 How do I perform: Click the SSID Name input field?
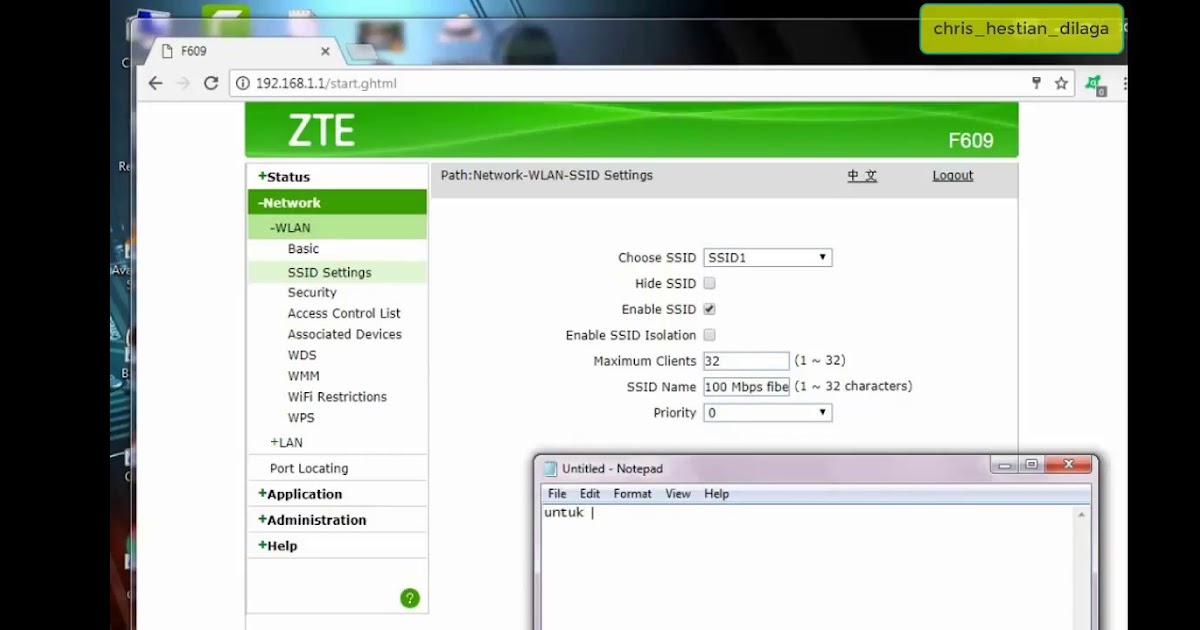pos(746,386)
